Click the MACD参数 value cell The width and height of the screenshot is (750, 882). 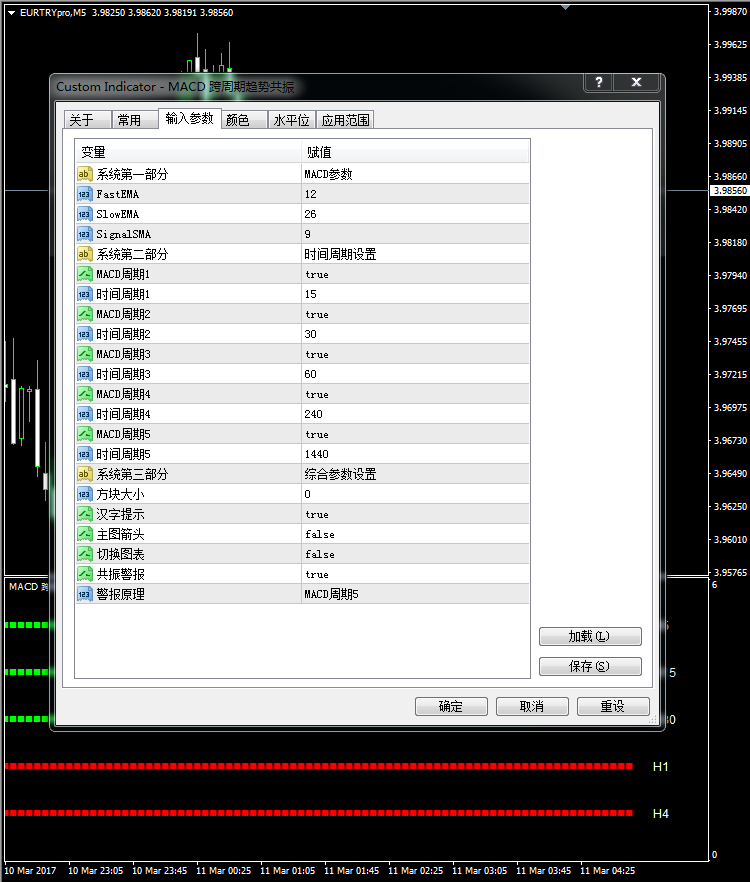point(415,174)
